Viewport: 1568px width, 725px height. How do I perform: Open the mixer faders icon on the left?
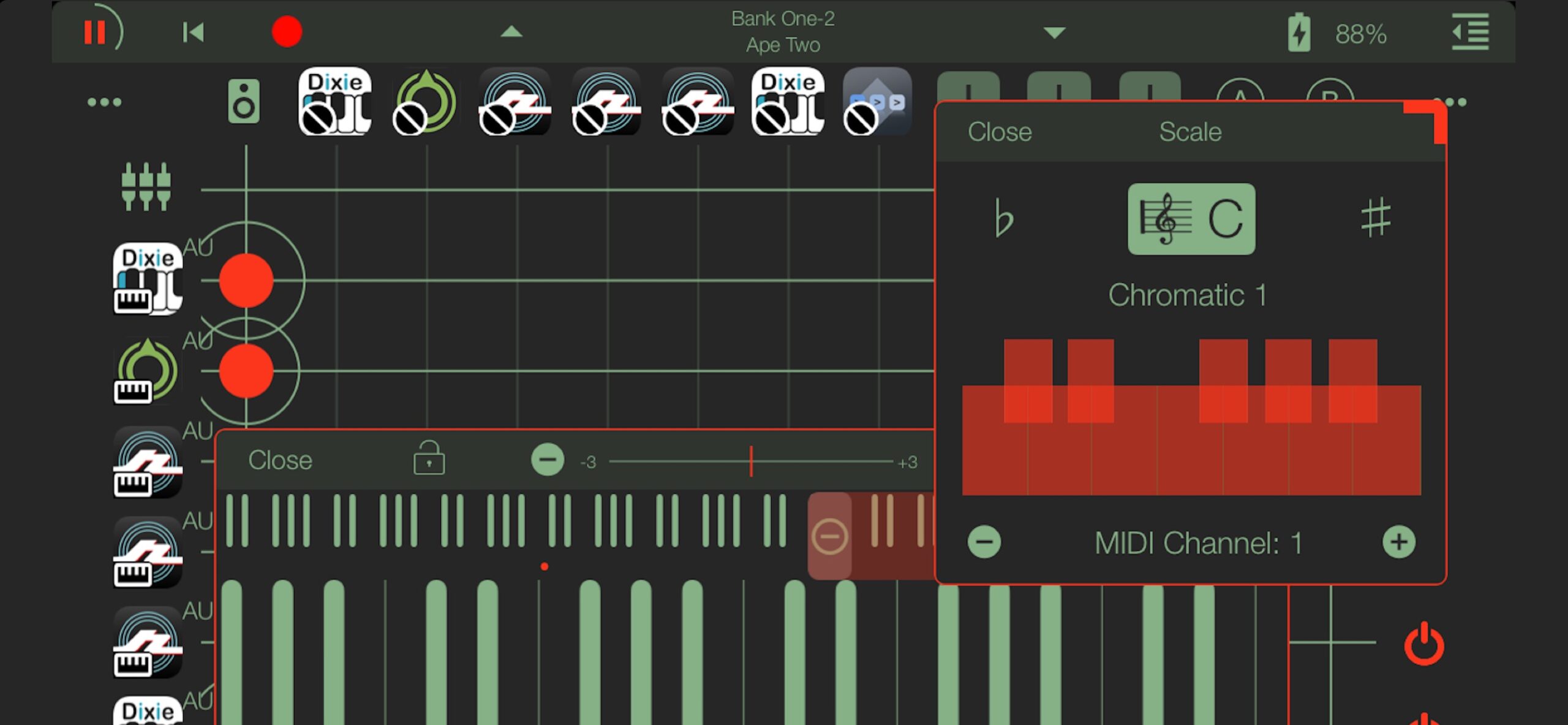(x=146, y=187)
